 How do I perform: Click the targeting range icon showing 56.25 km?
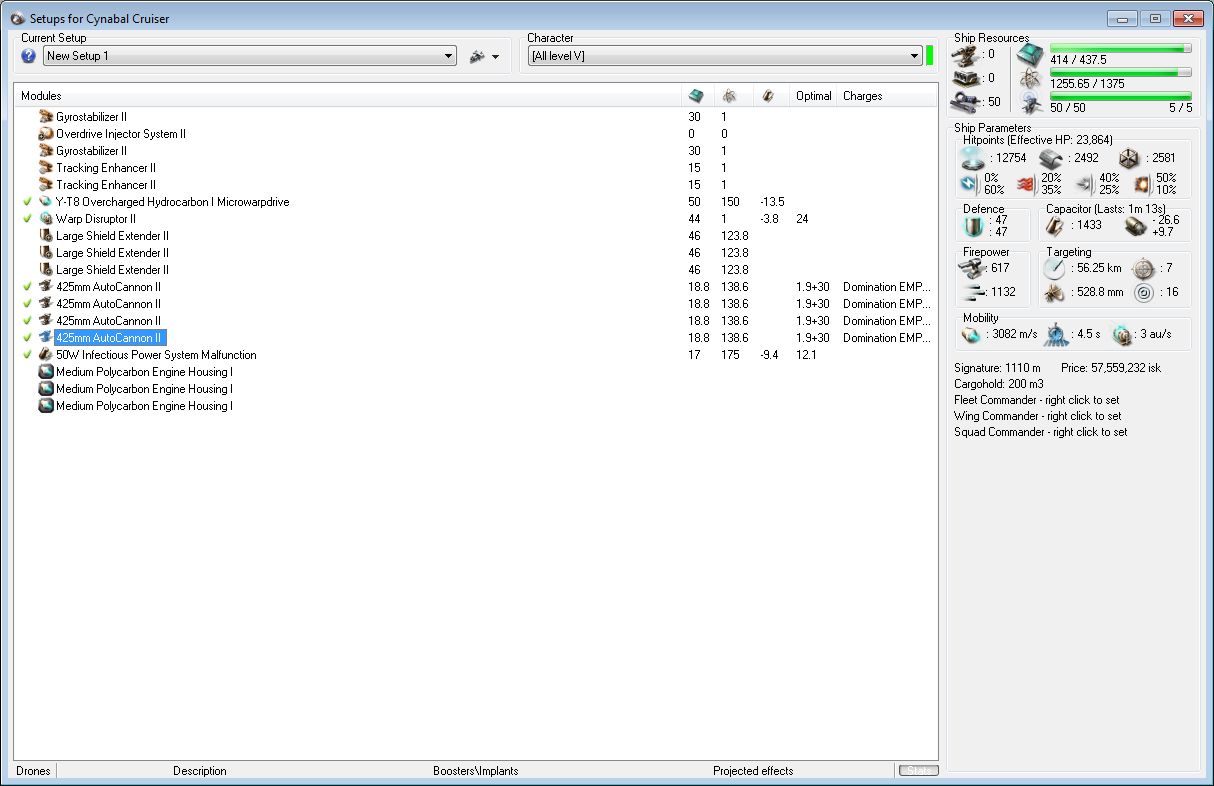(1054, 269)
